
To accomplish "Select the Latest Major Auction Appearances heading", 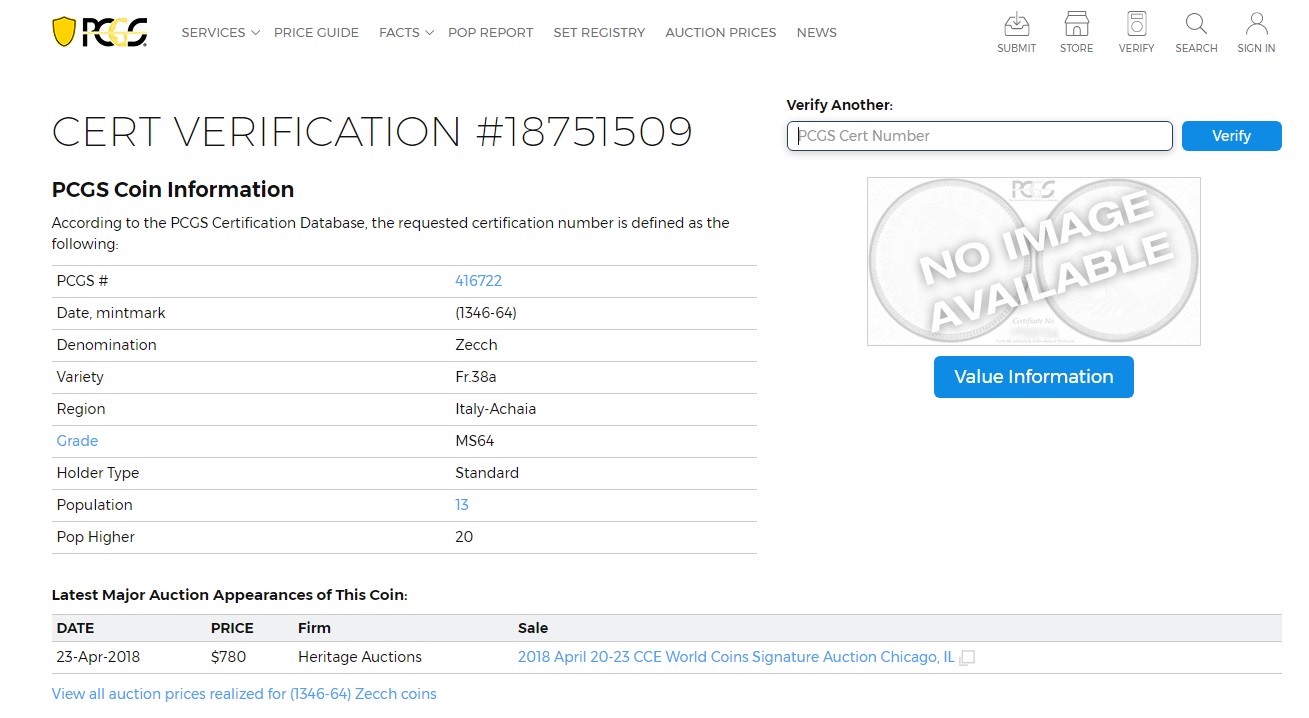I will [230, 595].
